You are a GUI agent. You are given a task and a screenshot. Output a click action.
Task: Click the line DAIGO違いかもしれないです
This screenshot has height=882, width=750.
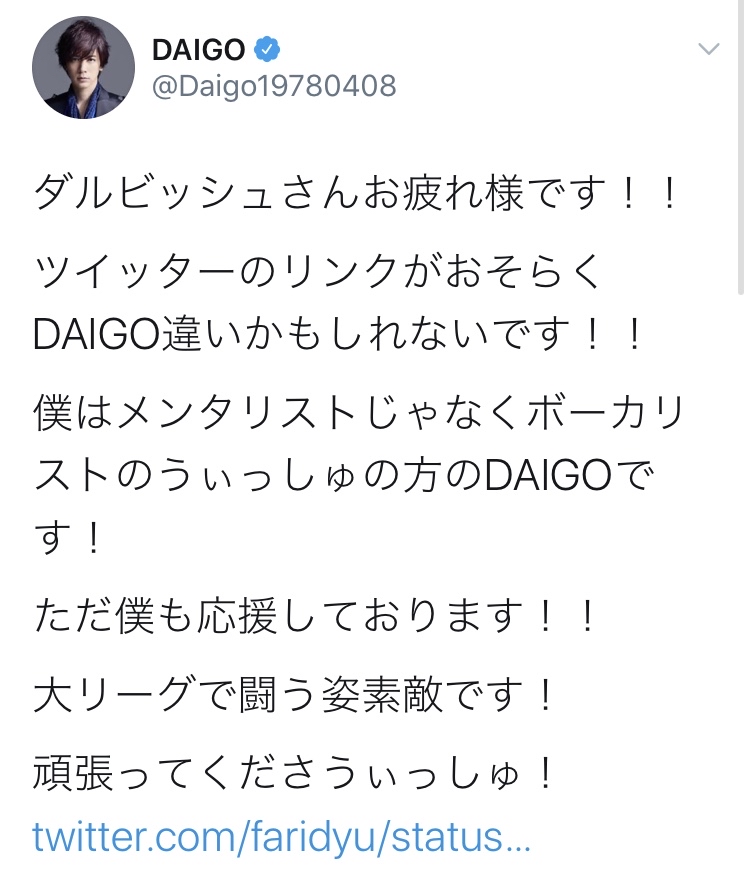pyautogui.click(x=338, y=334)
